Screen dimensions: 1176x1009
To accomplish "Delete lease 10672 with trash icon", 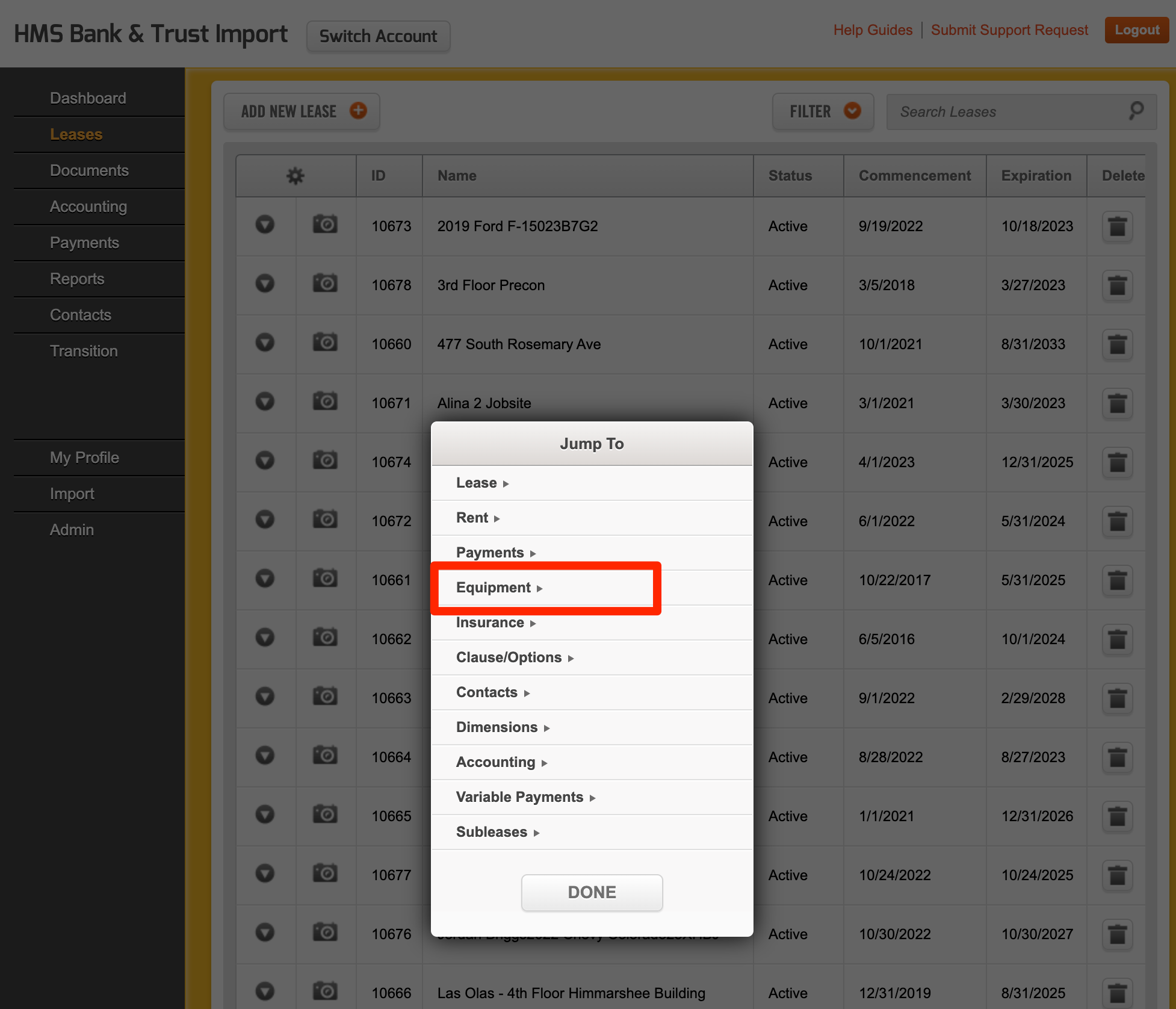I will [x=1117, y=521].
